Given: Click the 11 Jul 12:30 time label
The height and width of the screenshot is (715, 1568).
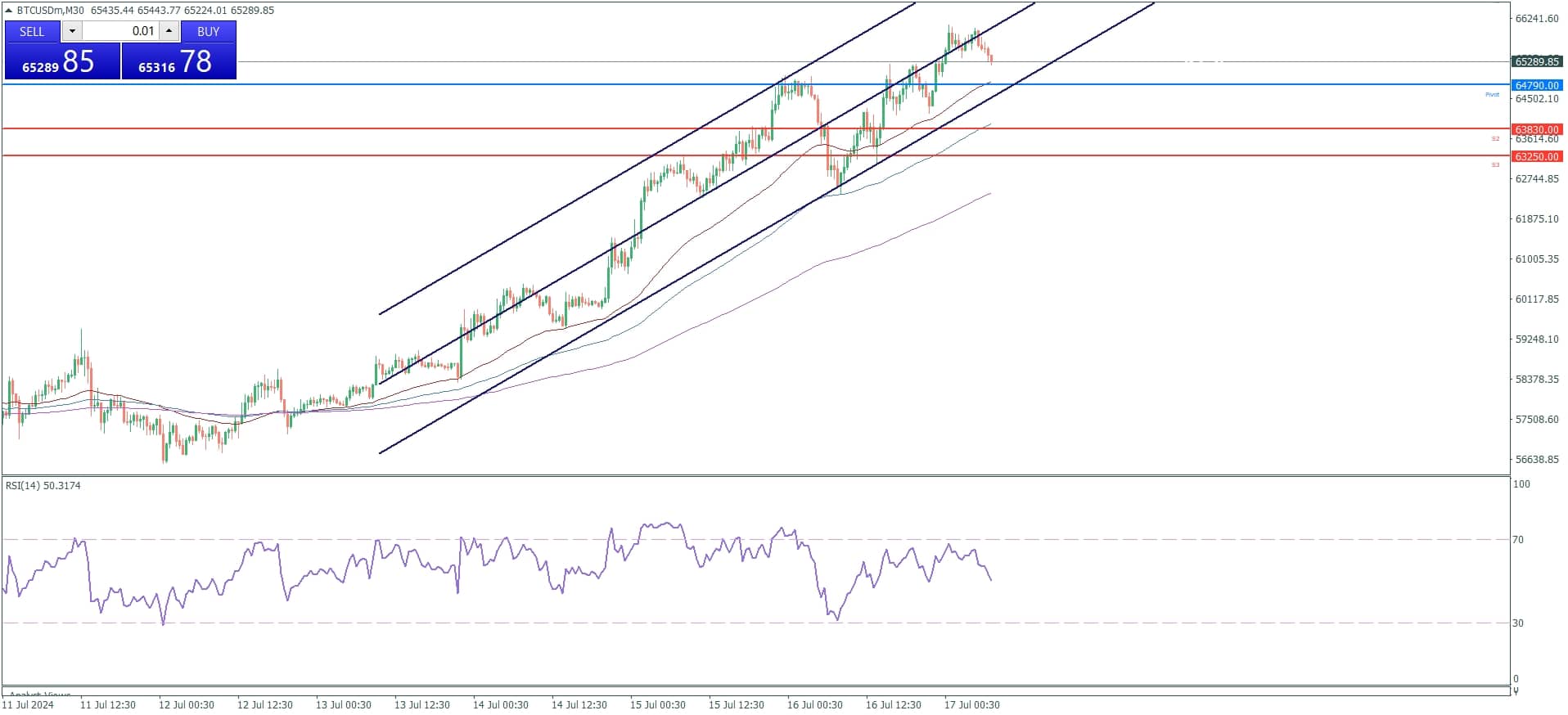Looking at the screenshot, I should tap(108, 705).
